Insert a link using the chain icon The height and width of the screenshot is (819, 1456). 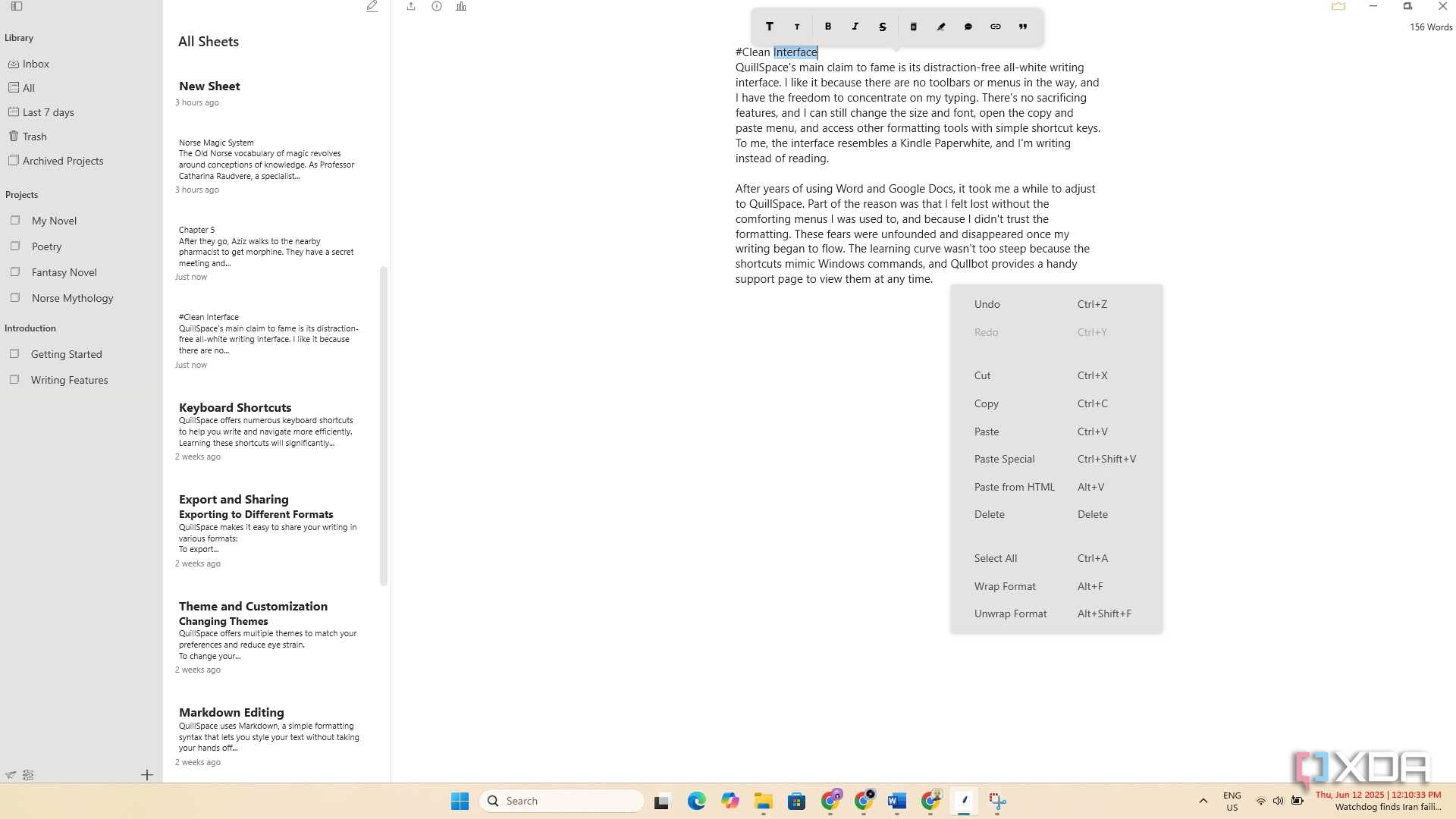(x=996, y=27)
